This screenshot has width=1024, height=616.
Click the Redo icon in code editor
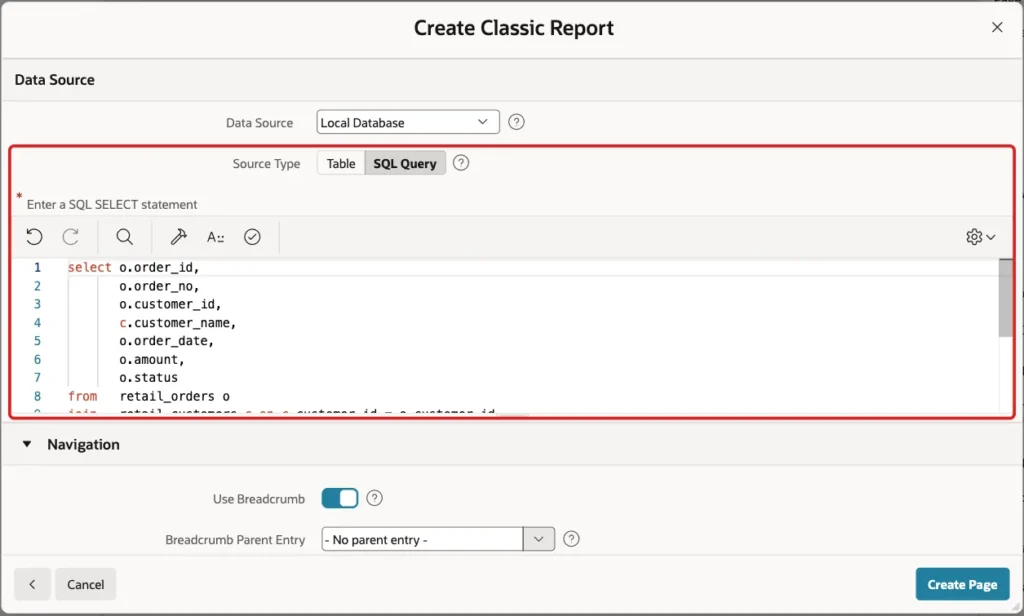click(71, 236)
